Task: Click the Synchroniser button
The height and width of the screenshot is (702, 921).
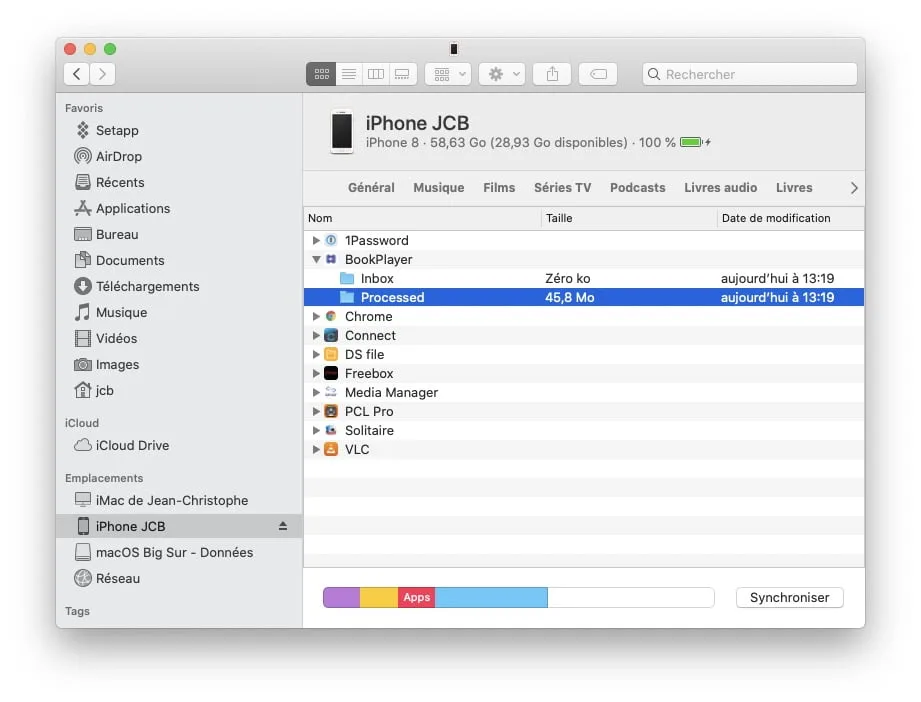Action: pos(789,597)
